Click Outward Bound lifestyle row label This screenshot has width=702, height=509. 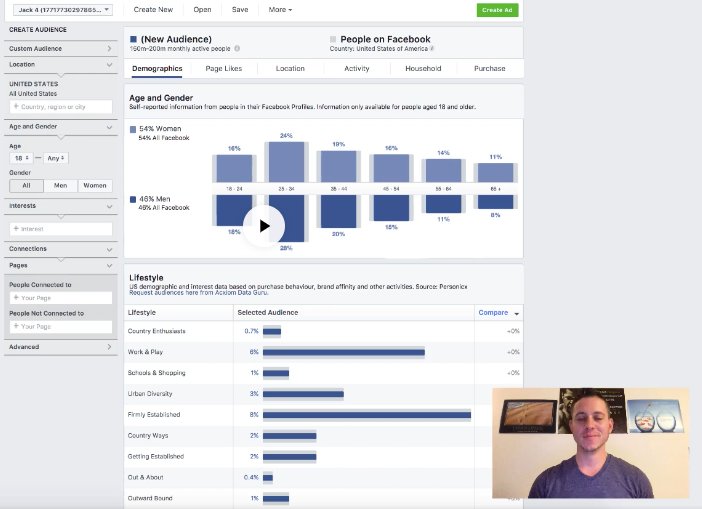click(x=150, y=498)
